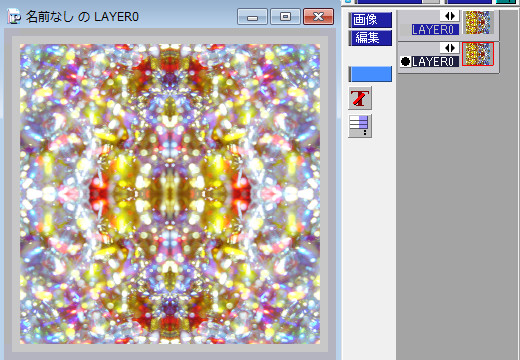Click the app icon in the window title bar
520x360 pixels.
(x=14, y=17)
